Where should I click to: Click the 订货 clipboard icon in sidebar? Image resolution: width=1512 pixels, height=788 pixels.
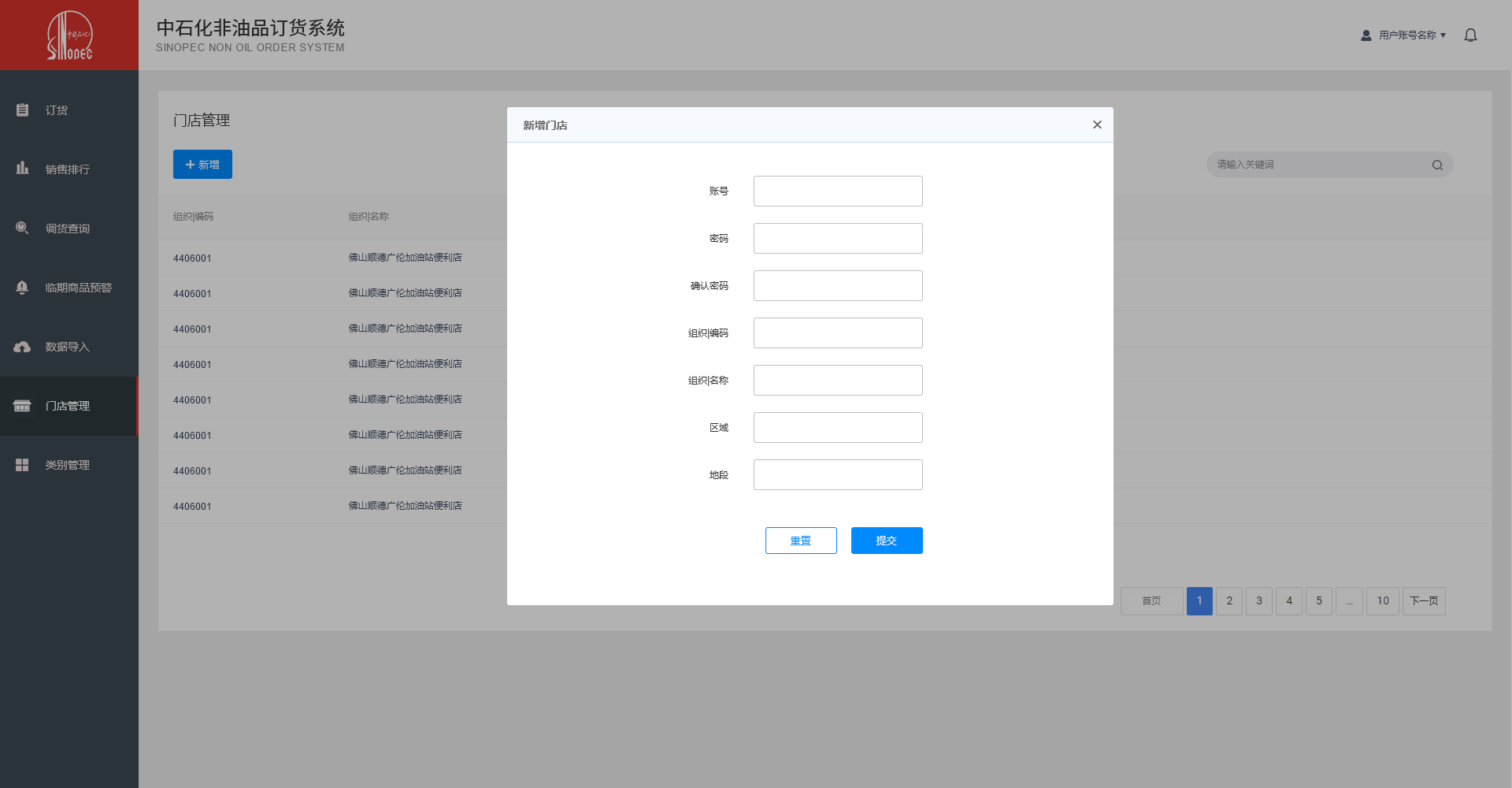click(x=22, y=110)
